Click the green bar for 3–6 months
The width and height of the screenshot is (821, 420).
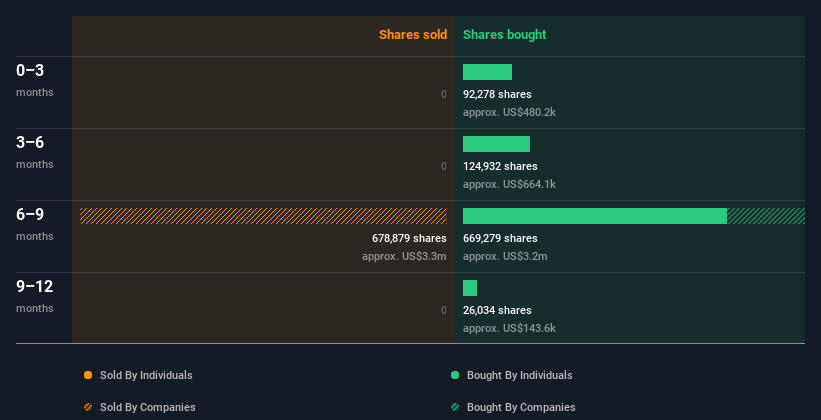496,144
